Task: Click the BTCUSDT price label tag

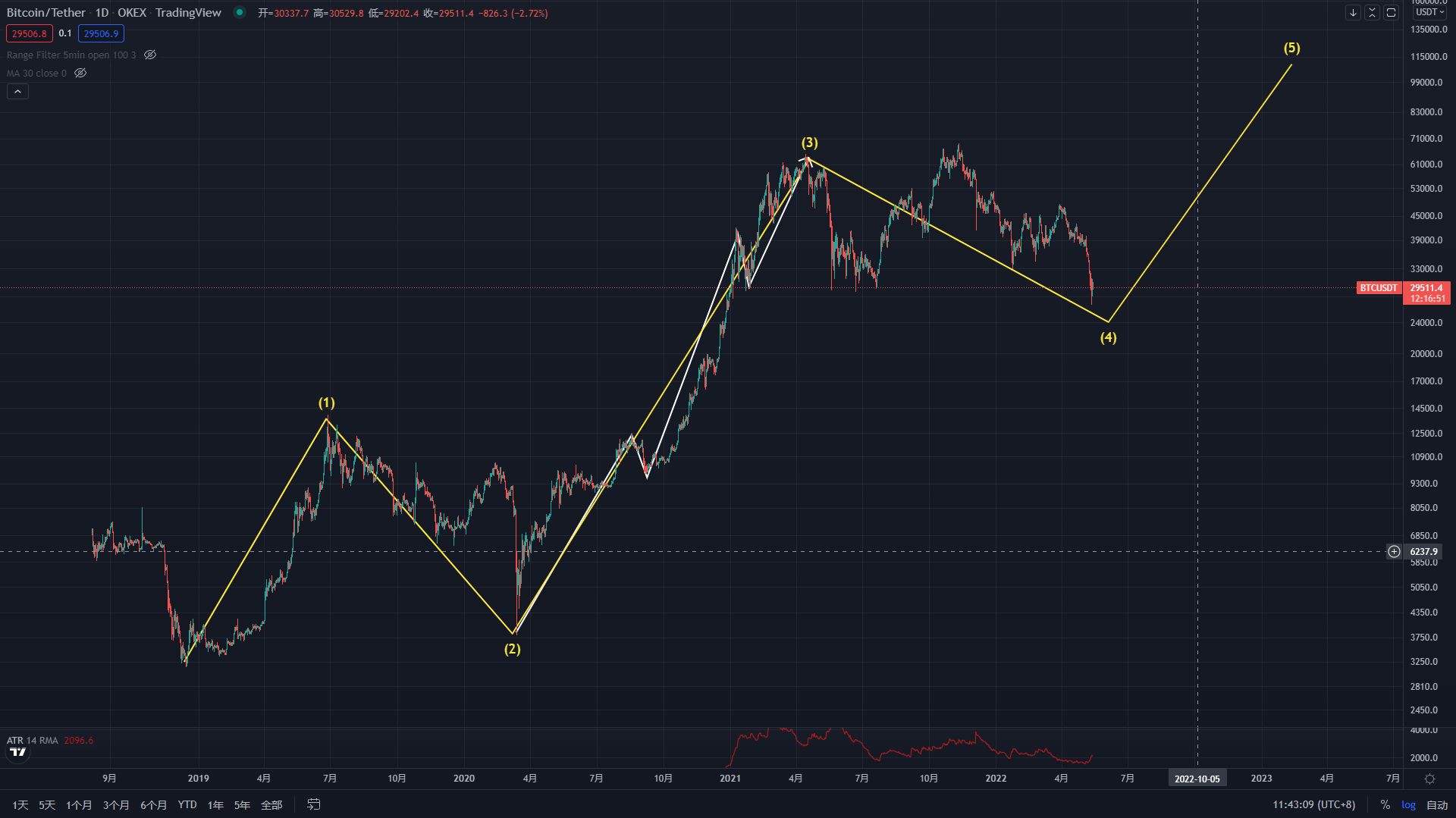Action: (1378, 288)
